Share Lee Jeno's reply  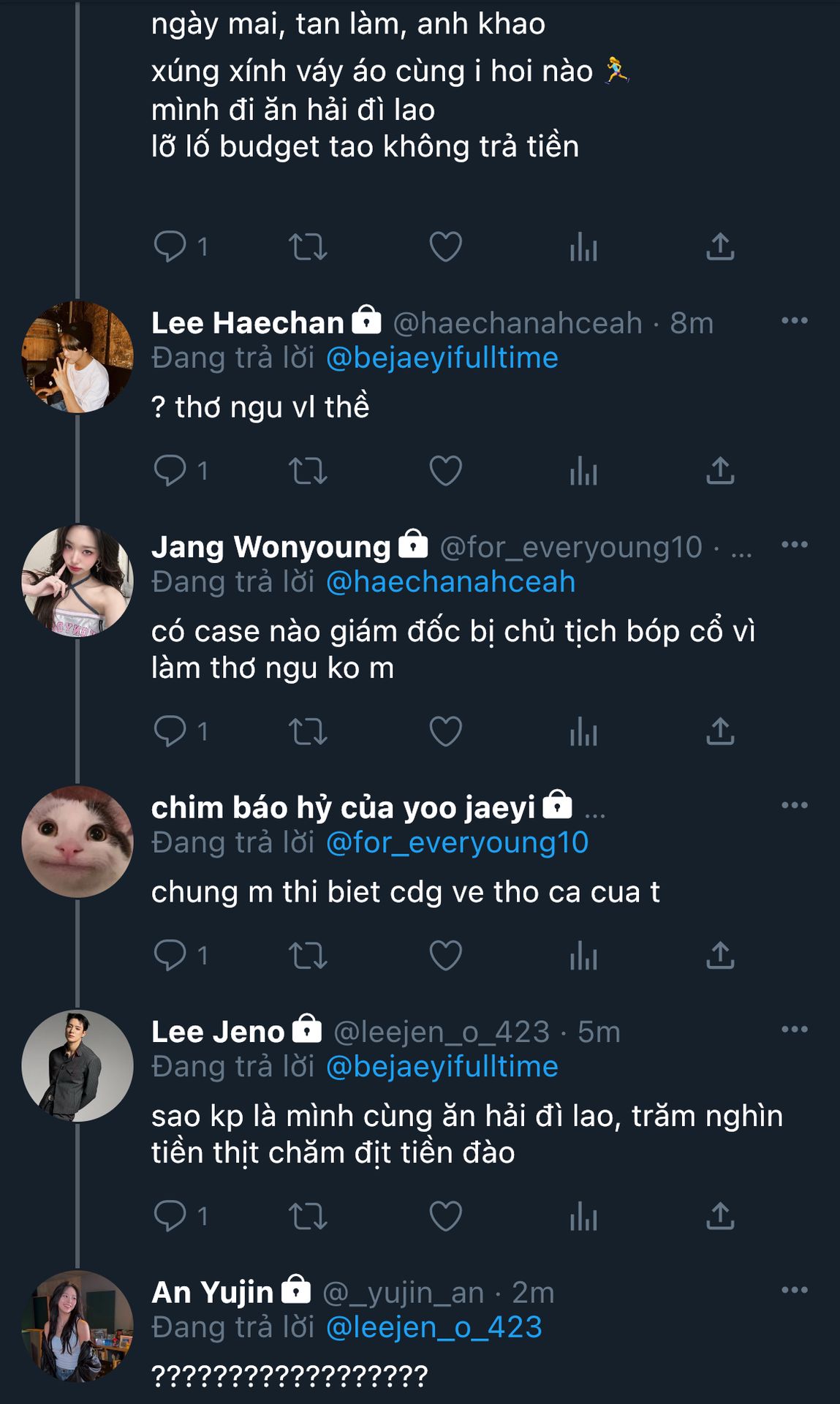(720, 1216)
